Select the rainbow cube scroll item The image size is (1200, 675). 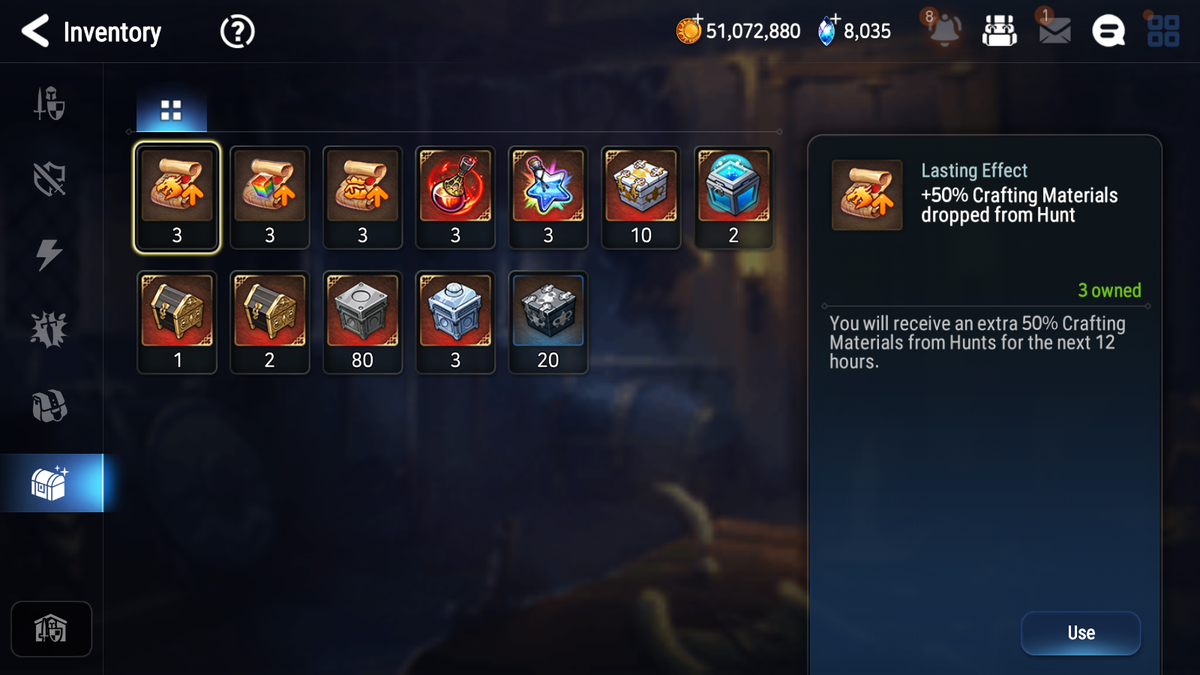tap(270, 197)
